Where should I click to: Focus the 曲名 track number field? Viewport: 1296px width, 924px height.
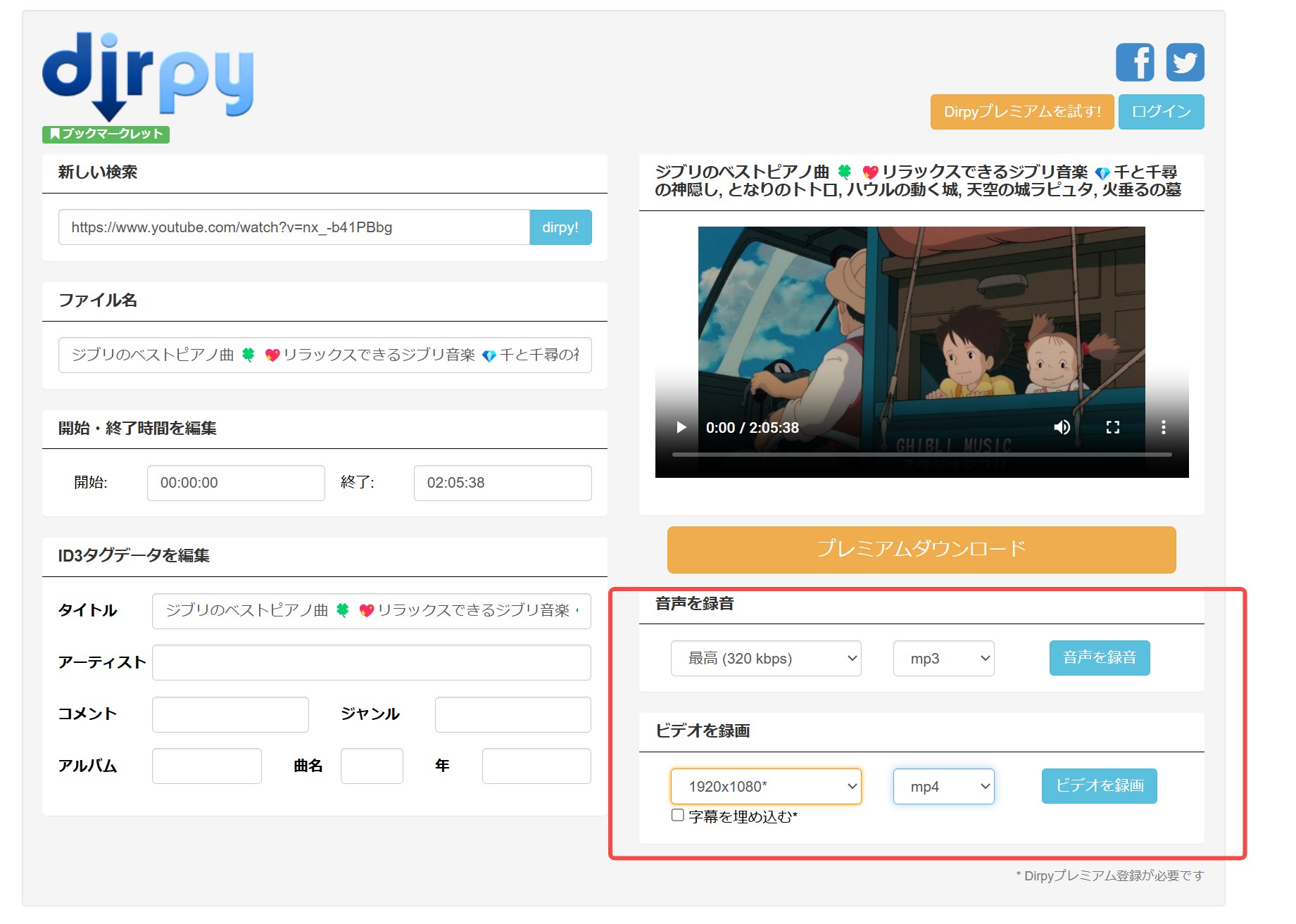point(372,766)
